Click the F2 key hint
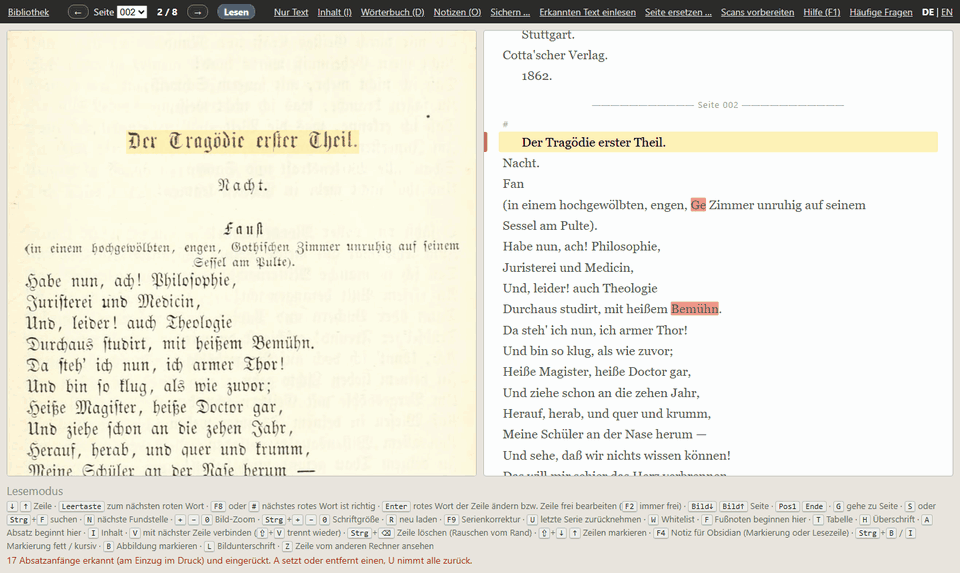The width and height of the screenshot is (960, 573). 629,506
